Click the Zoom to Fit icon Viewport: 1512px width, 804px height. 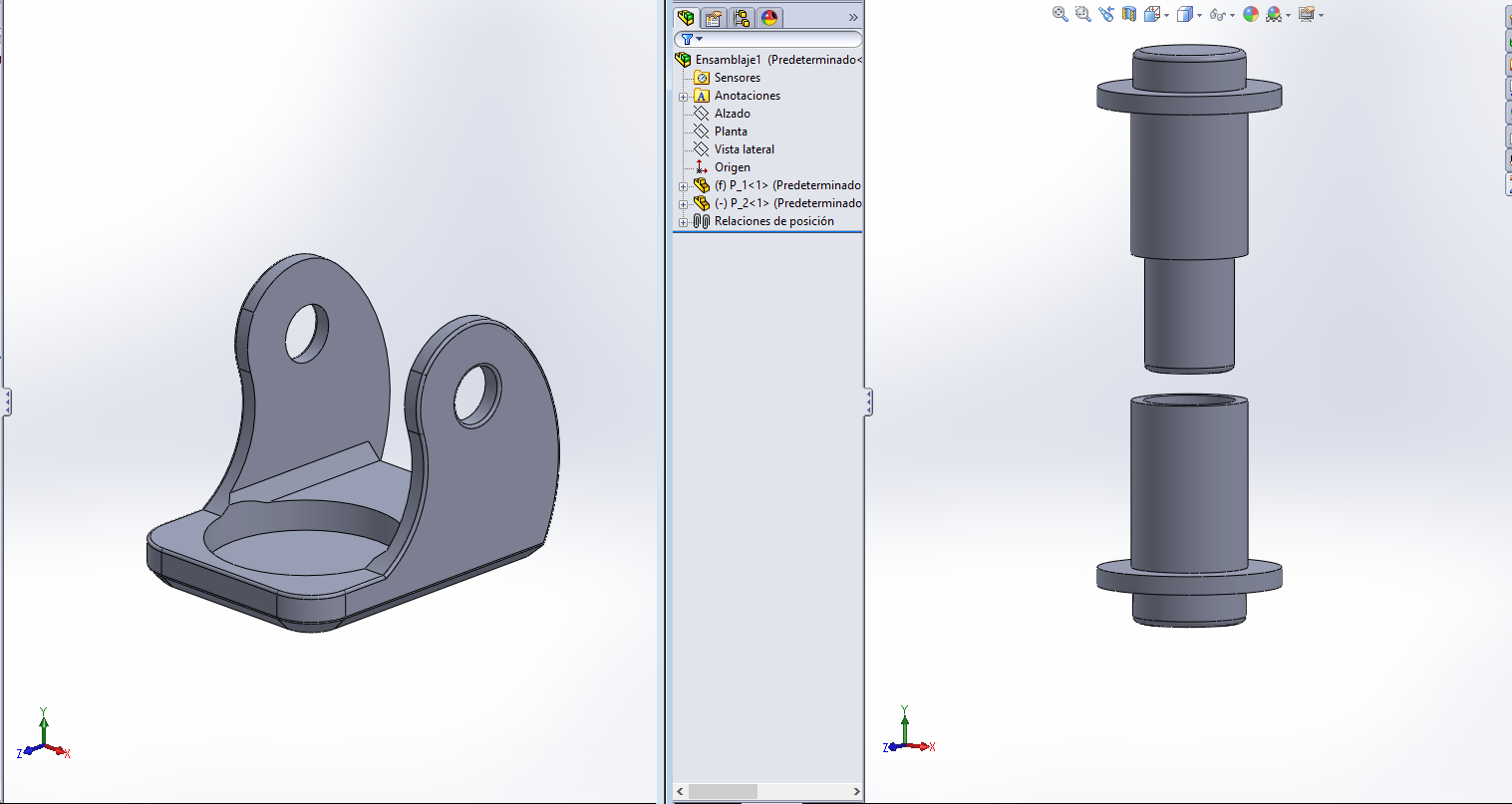(1060, 14)
